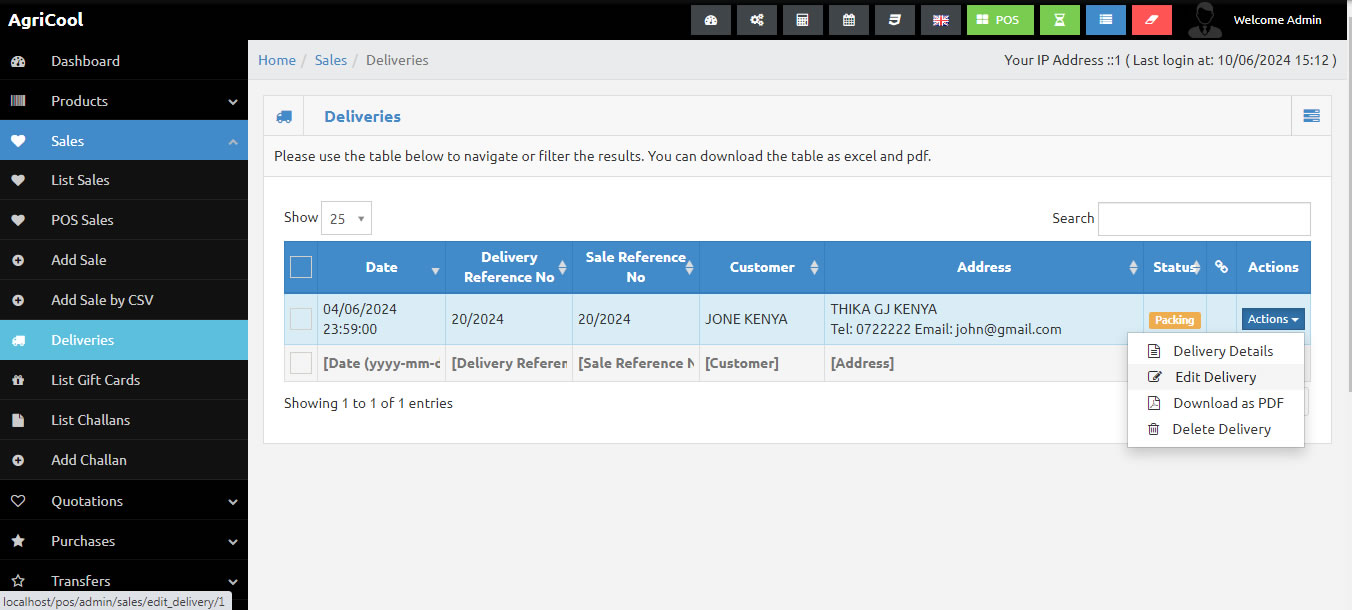Click the UK flag language icon
The height and width of the screenshot is (610, 1352).
pos(940,20)
